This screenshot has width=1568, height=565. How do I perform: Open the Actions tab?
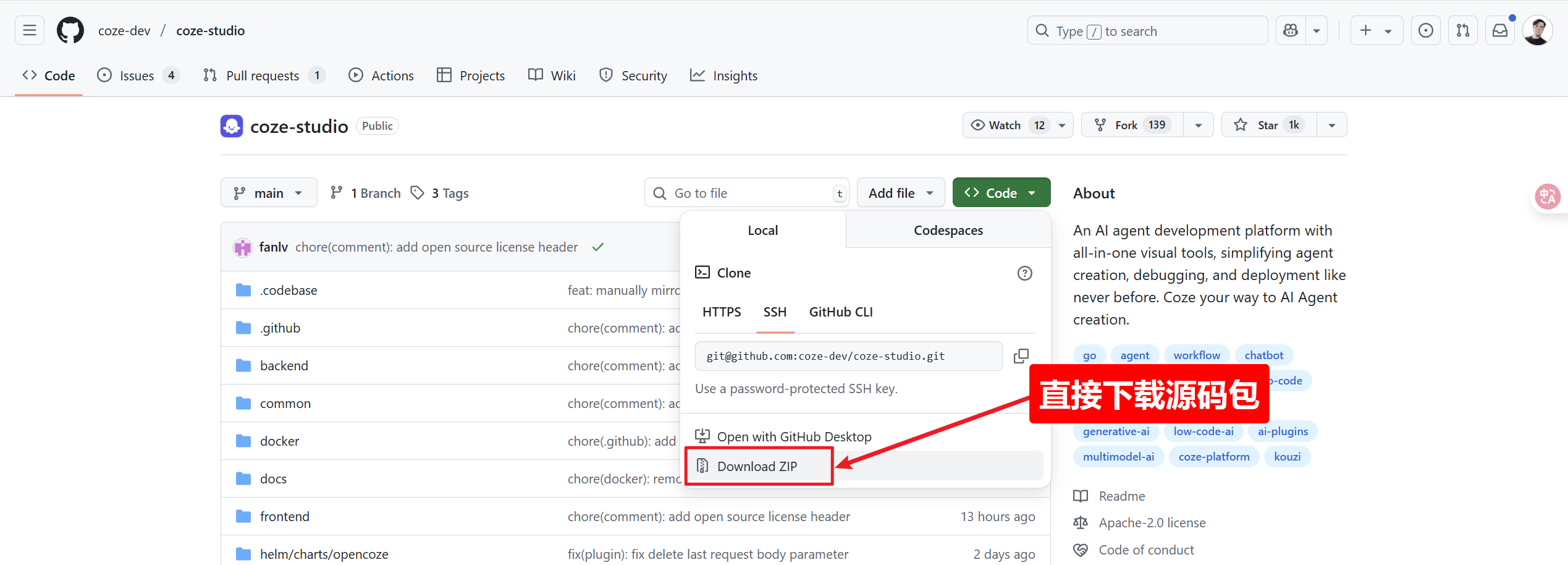coord(381,75)
